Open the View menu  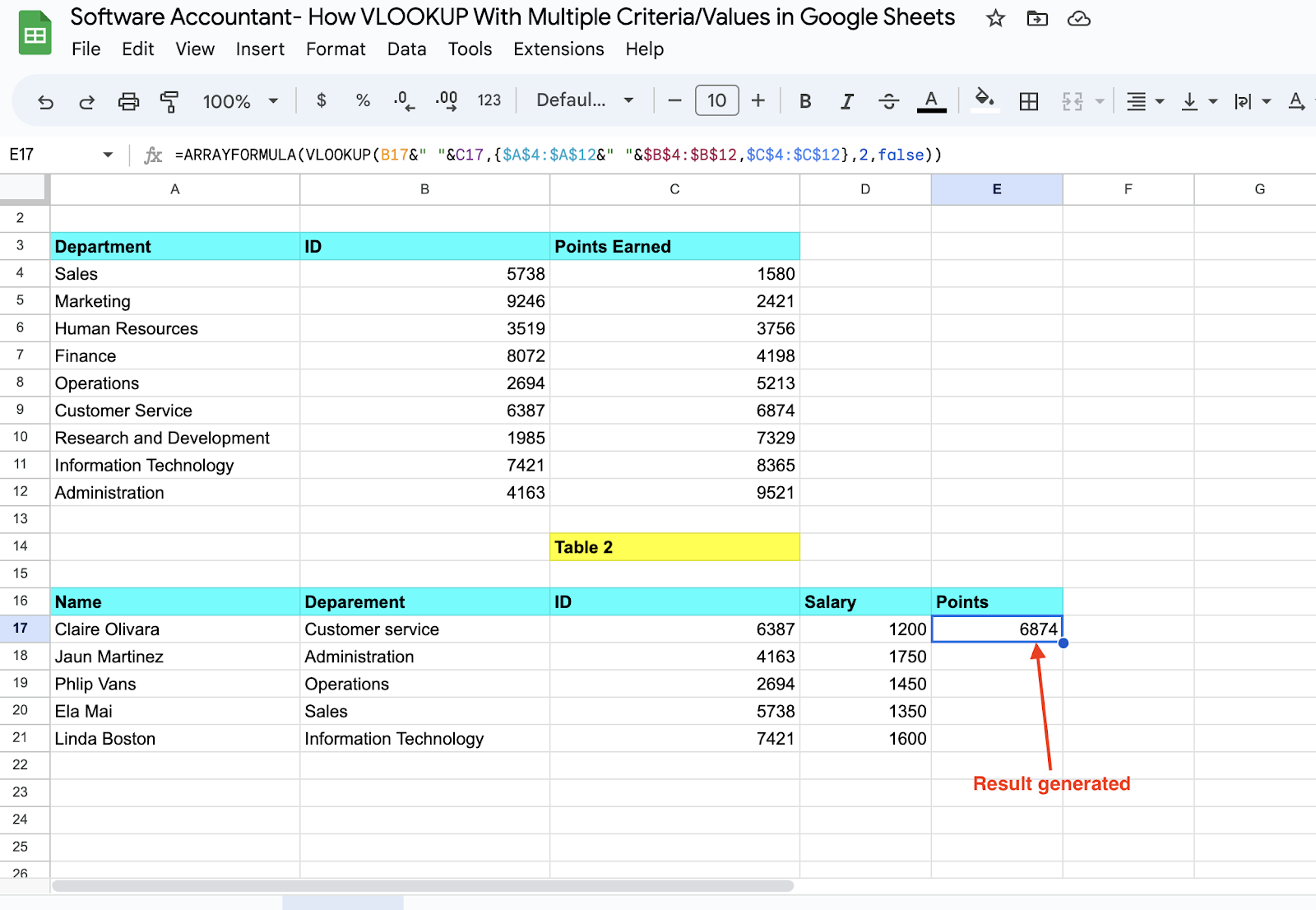(195, 49)
